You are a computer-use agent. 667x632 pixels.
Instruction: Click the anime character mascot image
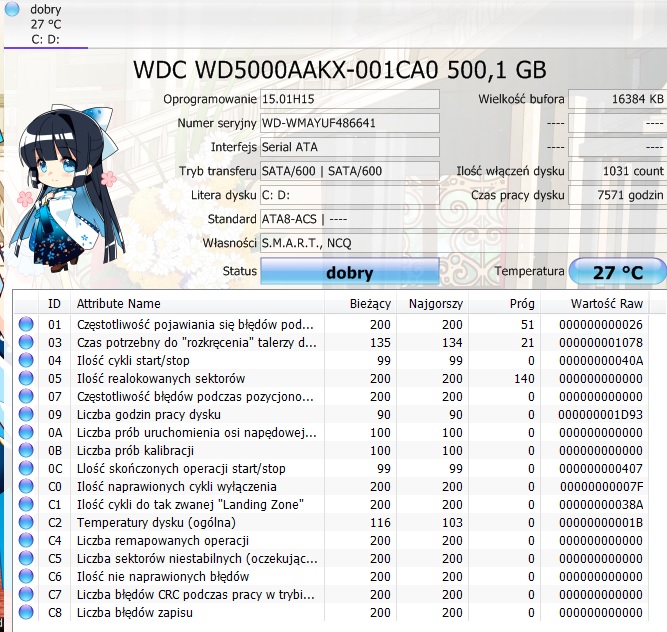(x=68, y=189)
